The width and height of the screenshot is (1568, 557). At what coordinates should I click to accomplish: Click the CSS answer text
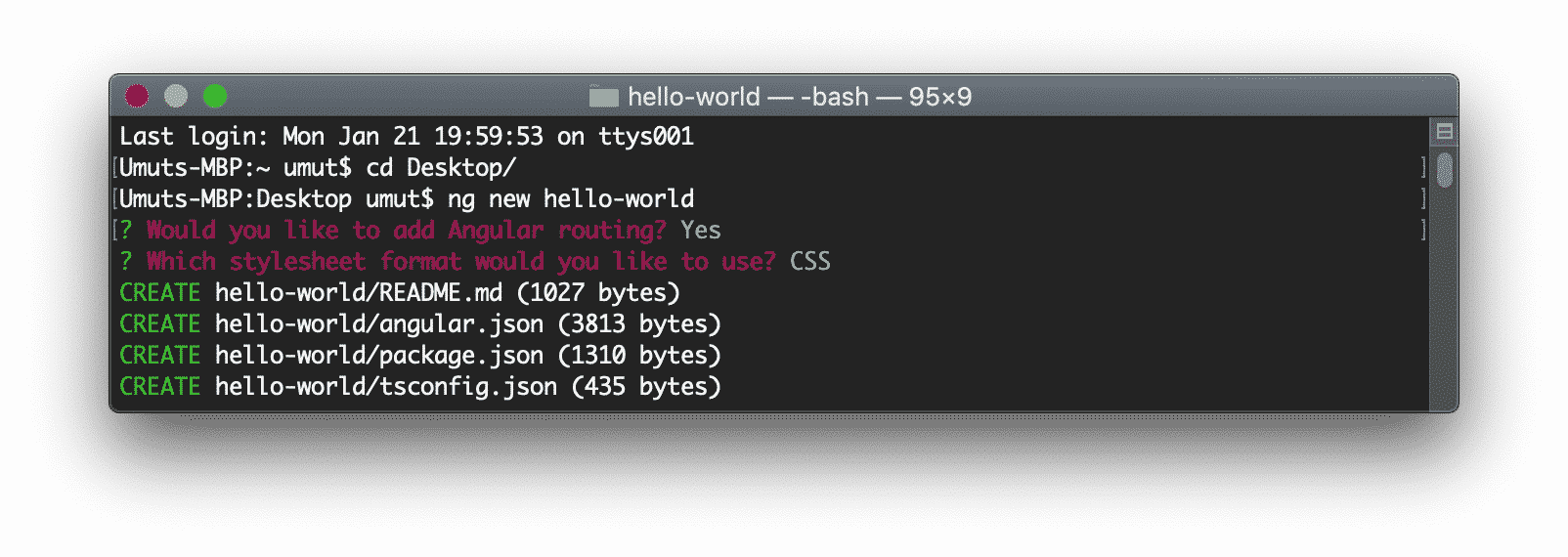point(810,261)
